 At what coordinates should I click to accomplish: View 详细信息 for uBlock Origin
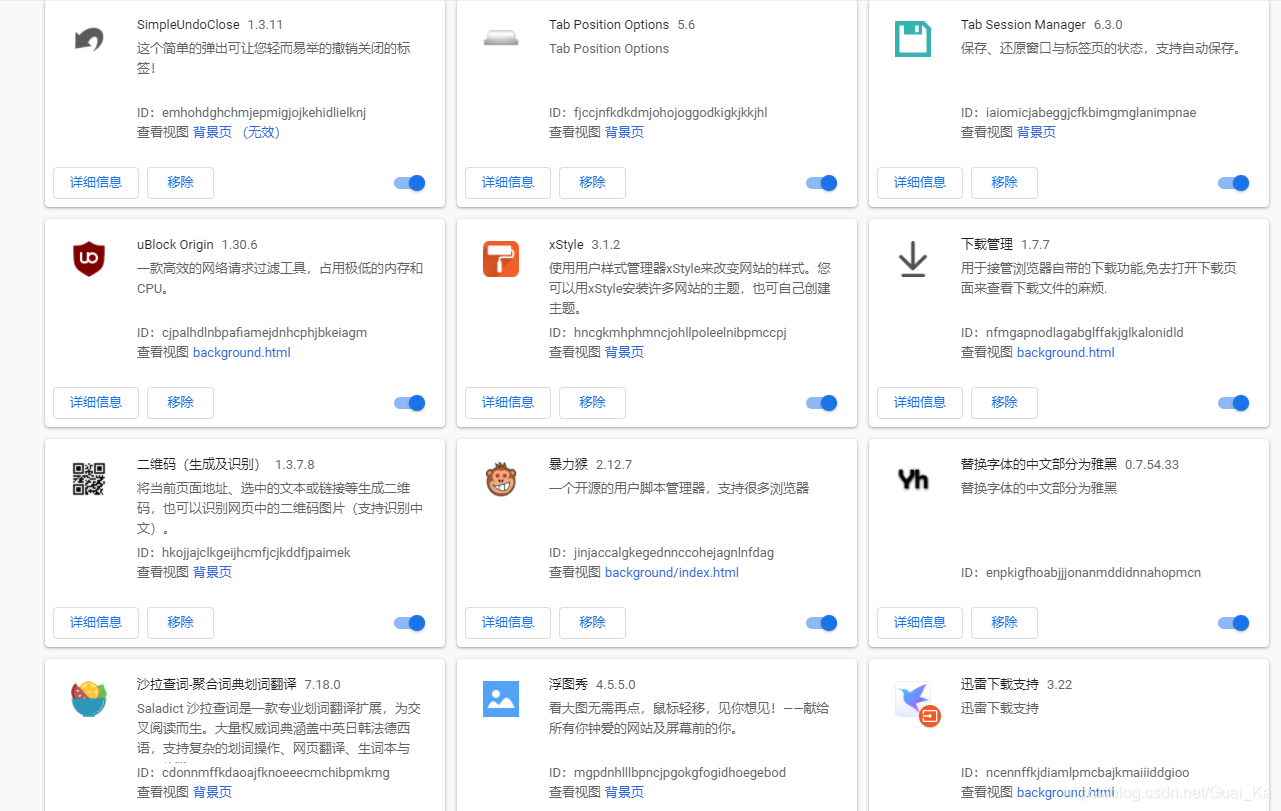(96, 403)
